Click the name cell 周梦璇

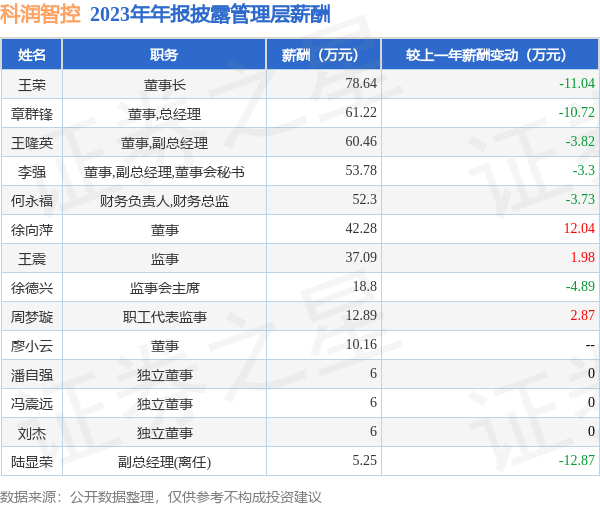pyautogui.click(x=32, y=317)
